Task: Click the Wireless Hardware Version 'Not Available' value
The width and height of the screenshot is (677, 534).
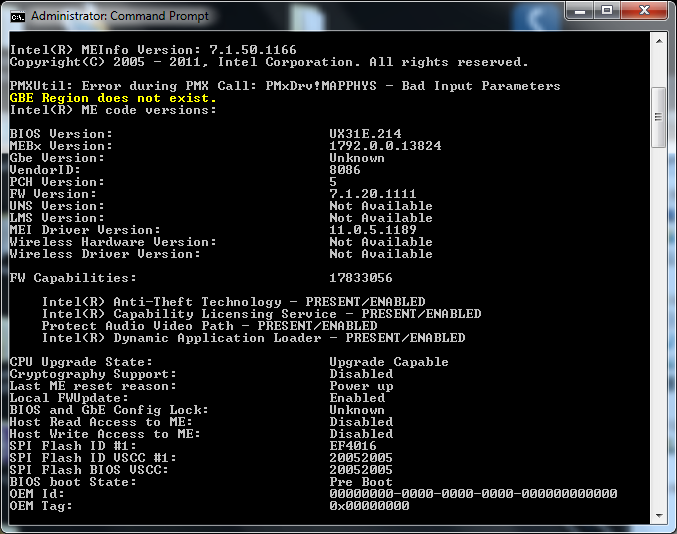Action: [x=381, y=242]
